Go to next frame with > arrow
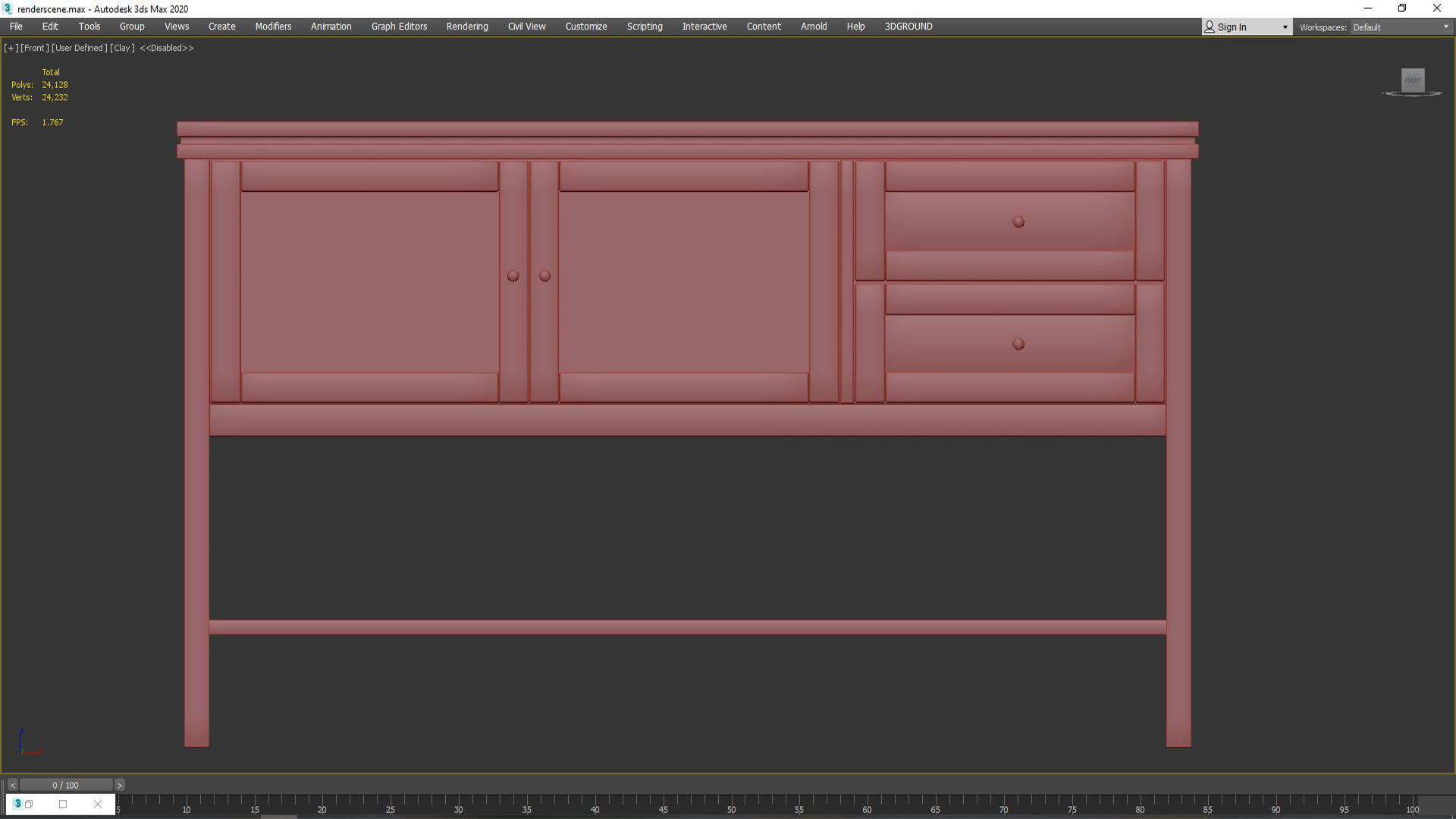The image size is (1456, 819). pos(119,785)
